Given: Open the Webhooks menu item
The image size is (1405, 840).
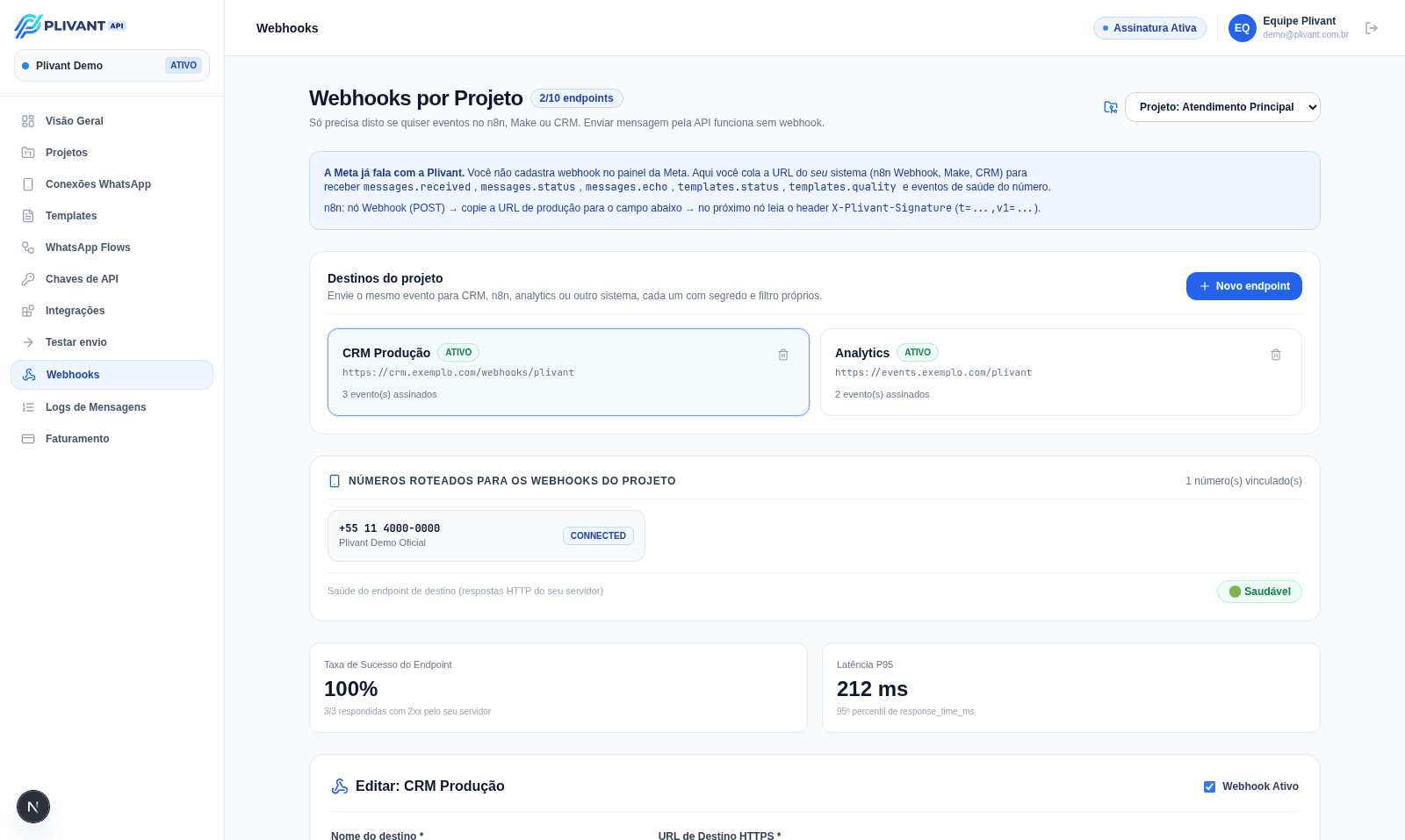Looking at the screenshot, I should pyautogui.click(x=112, y=375).
